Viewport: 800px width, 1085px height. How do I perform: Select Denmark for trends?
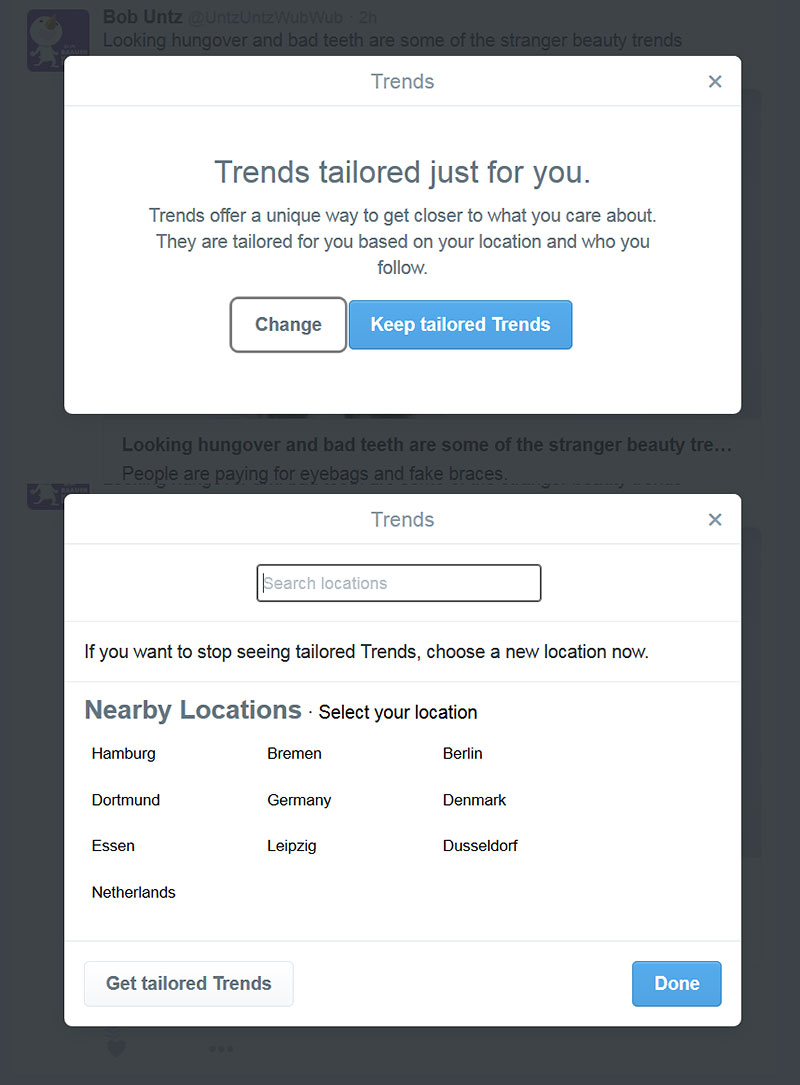pos(474,800)
